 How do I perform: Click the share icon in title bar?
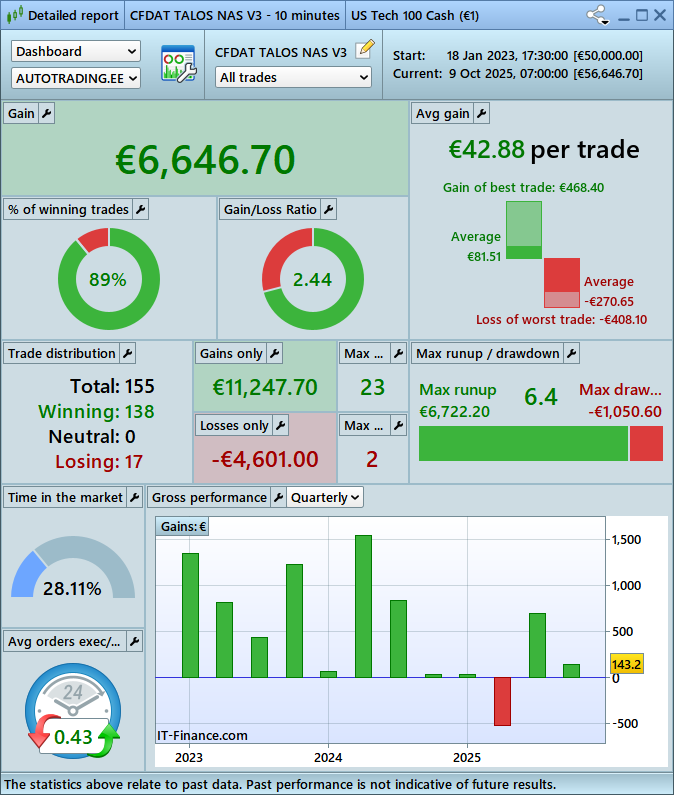(x=598, y=15)
